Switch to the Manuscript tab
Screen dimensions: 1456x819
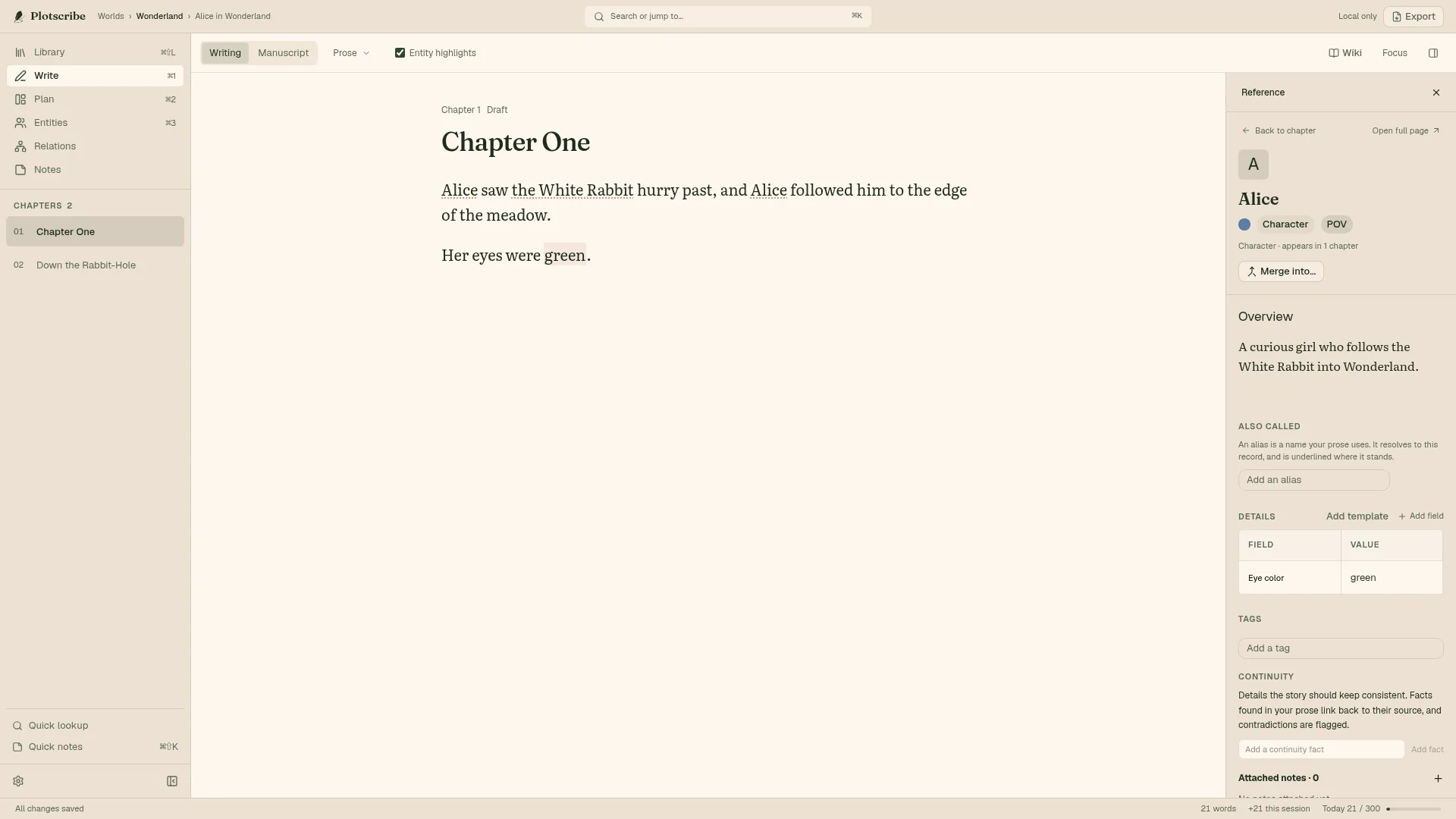click(283, 53)
